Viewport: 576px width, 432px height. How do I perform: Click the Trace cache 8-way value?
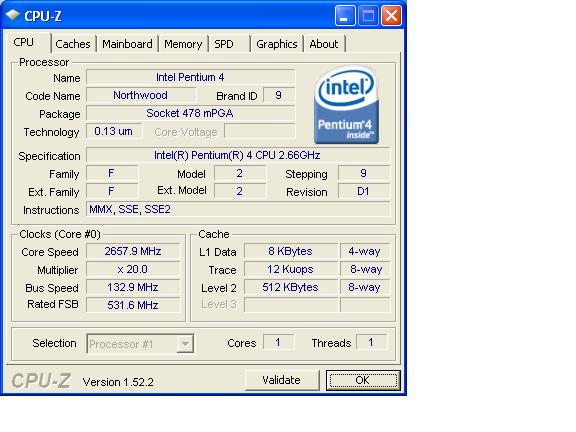tap(365, 269)
